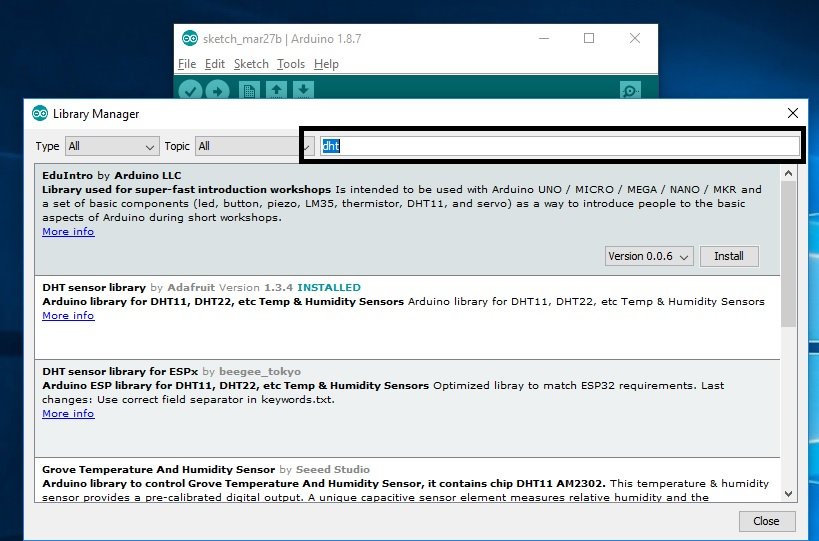Click the New sketch icon in Arduino toolbar
Screen dimensions: 819x541
coord(249,90)
